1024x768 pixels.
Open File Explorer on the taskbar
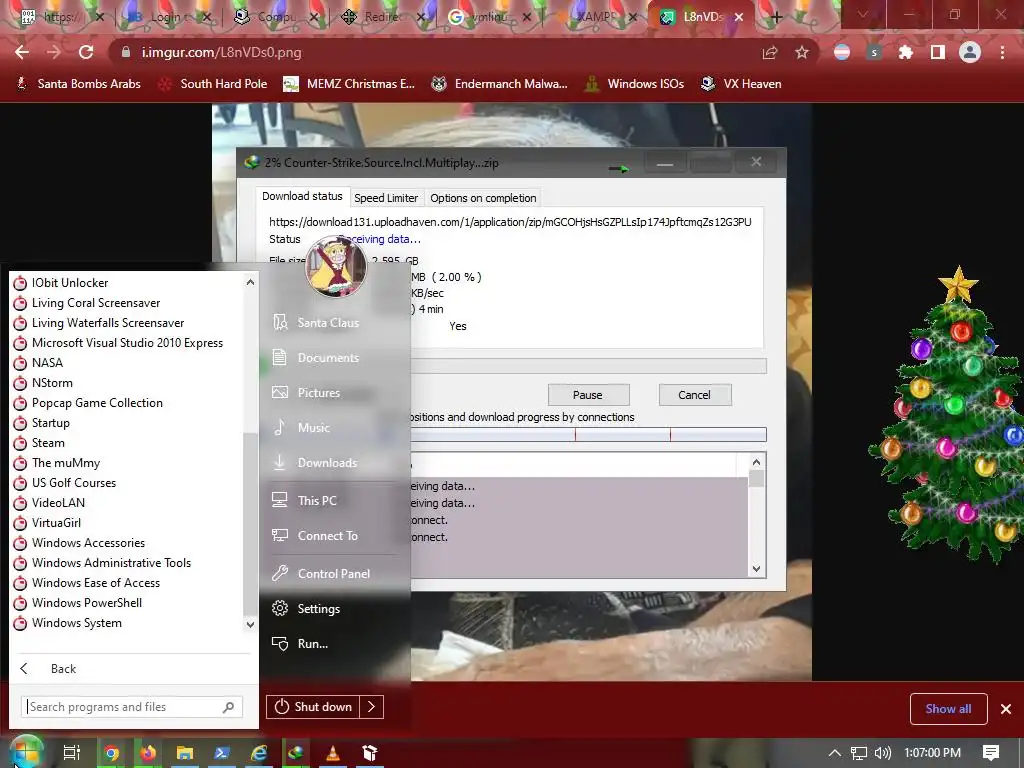pyautogui.click(x=185, y=753)
